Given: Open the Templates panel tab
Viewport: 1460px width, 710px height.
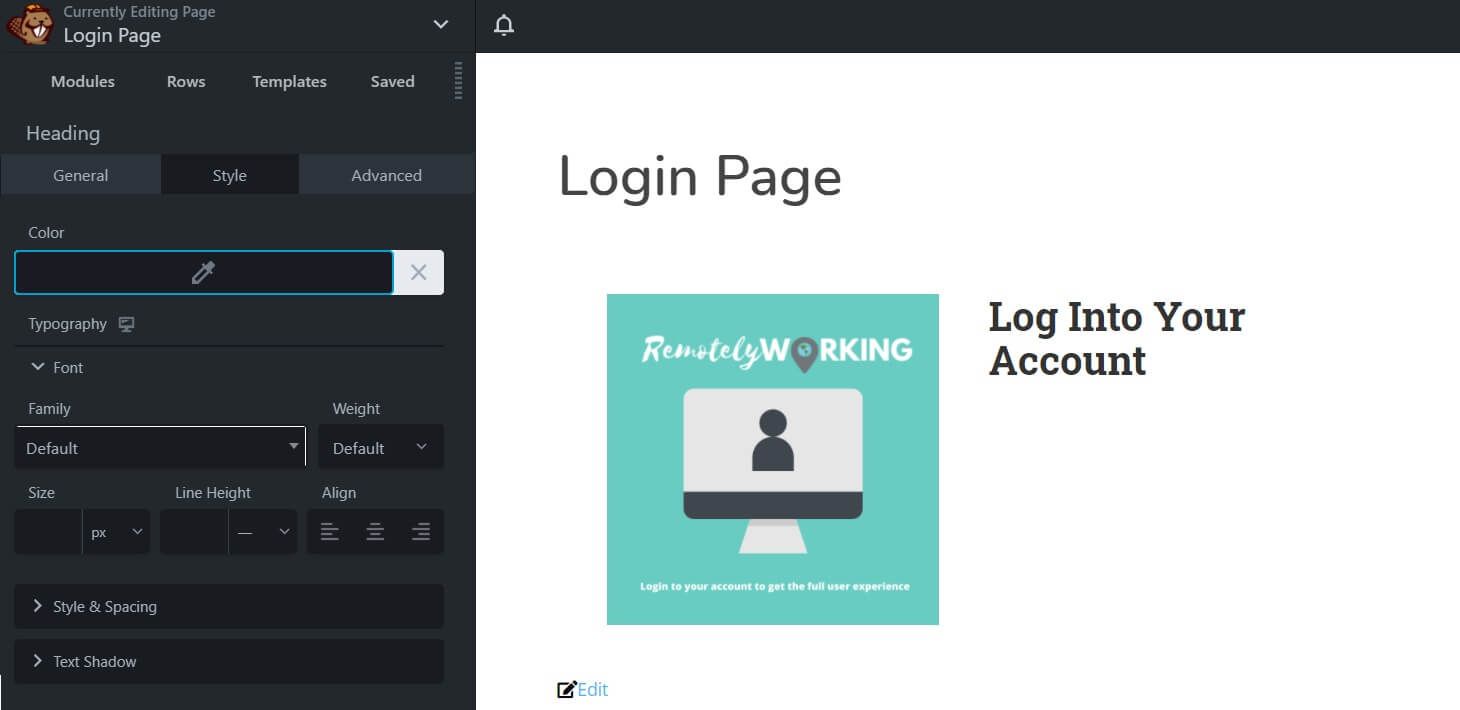Looking at the screenshot, I should click(289, 82).
